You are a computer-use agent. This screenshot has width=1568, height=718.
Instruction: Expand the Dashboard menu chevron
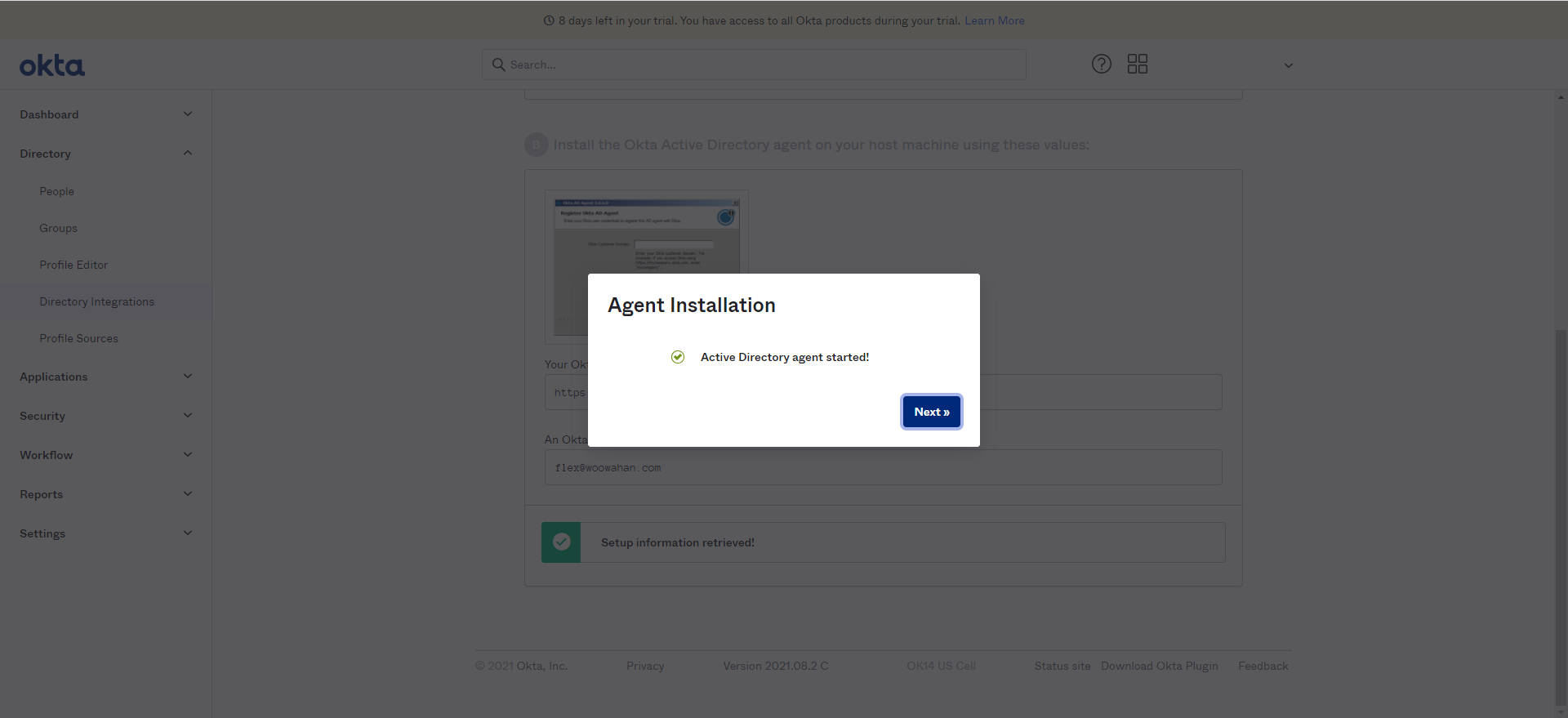(x=188, y=114)
